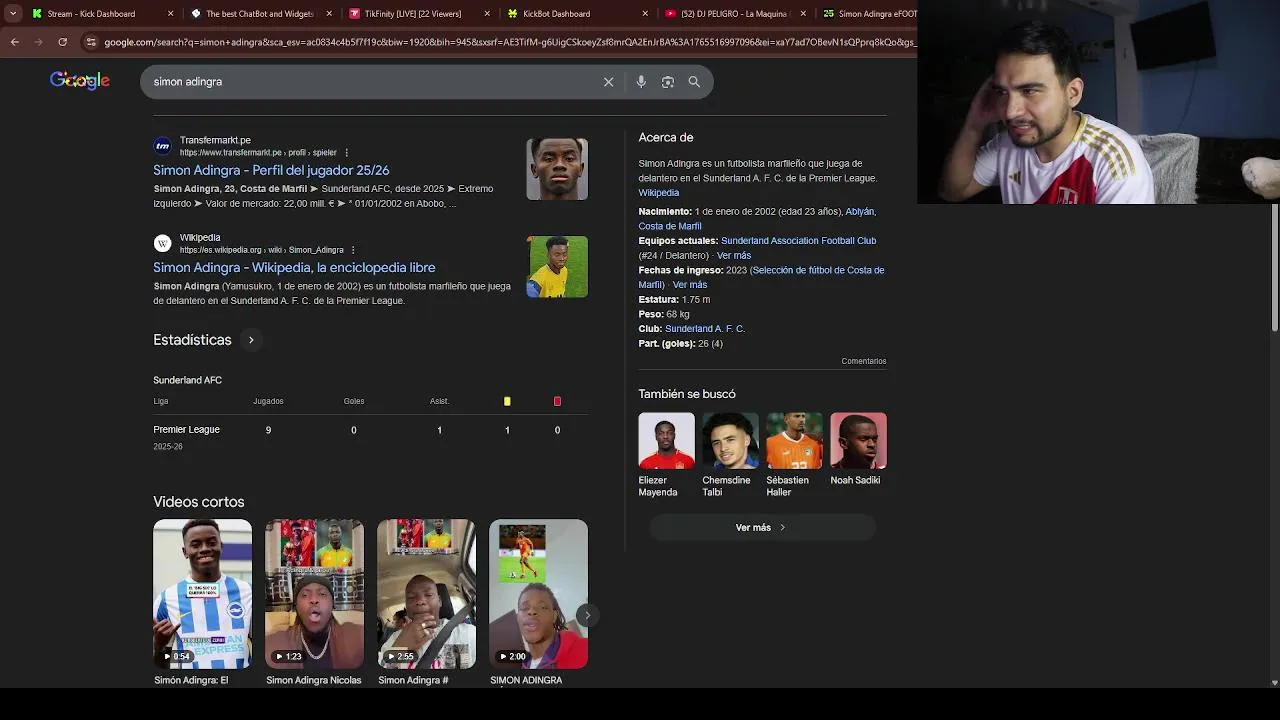Close the Stream - Kick Dashboard tab

(170, 14)
